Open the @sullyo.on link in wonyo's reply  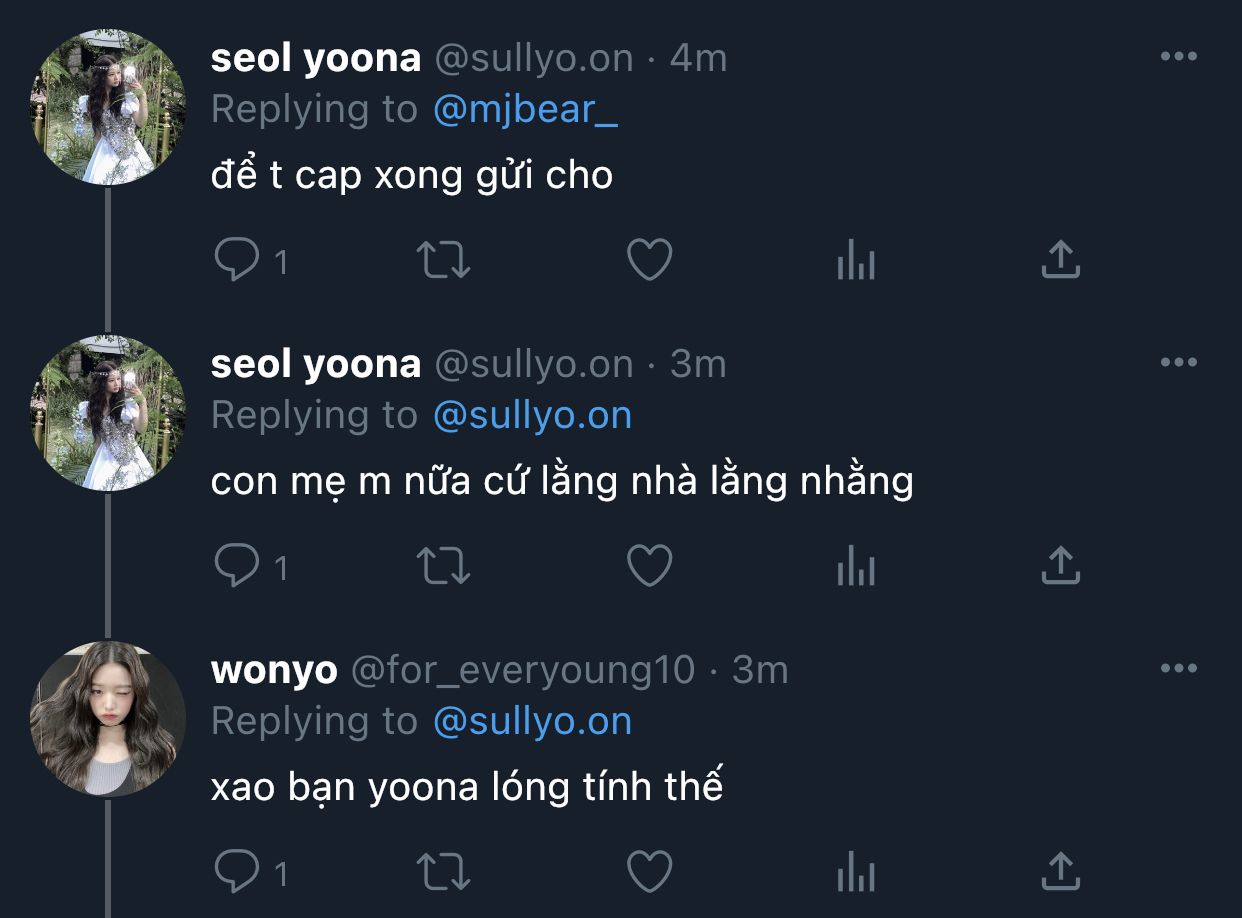[532, 721]
